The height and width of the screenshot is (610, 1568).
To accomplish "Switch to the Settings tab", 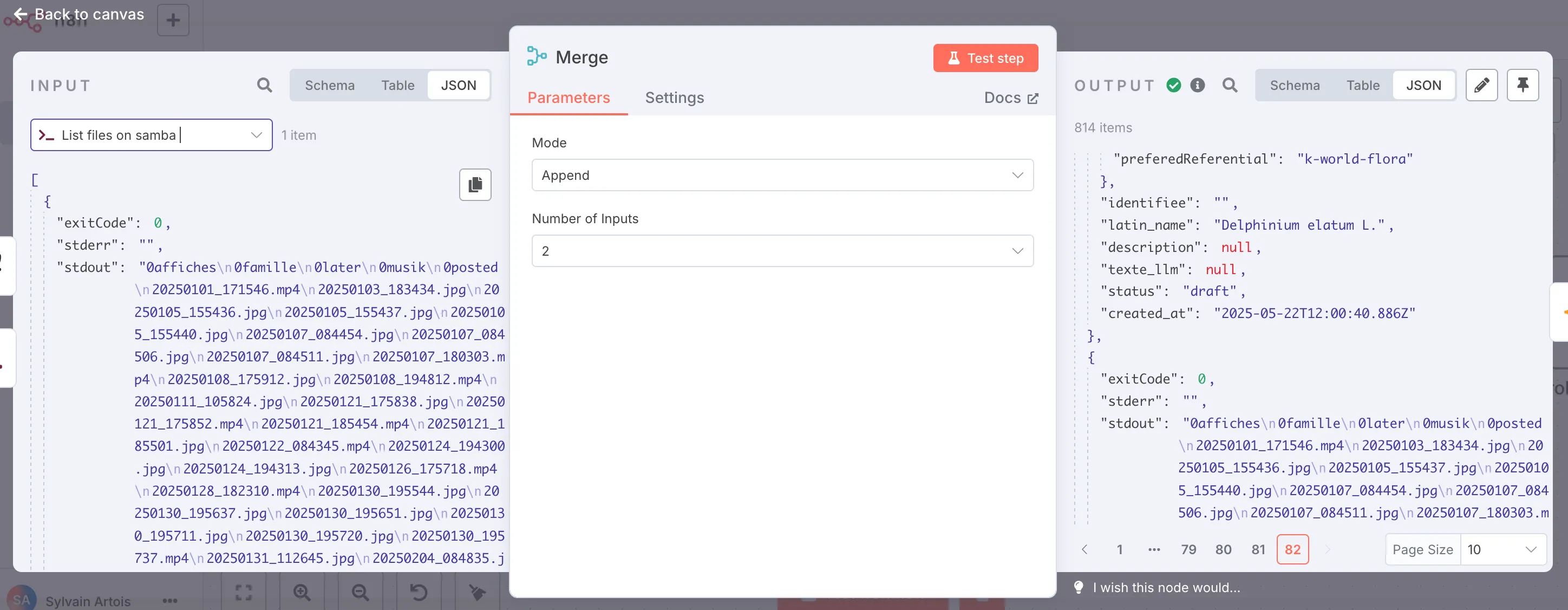I will 674,98.
